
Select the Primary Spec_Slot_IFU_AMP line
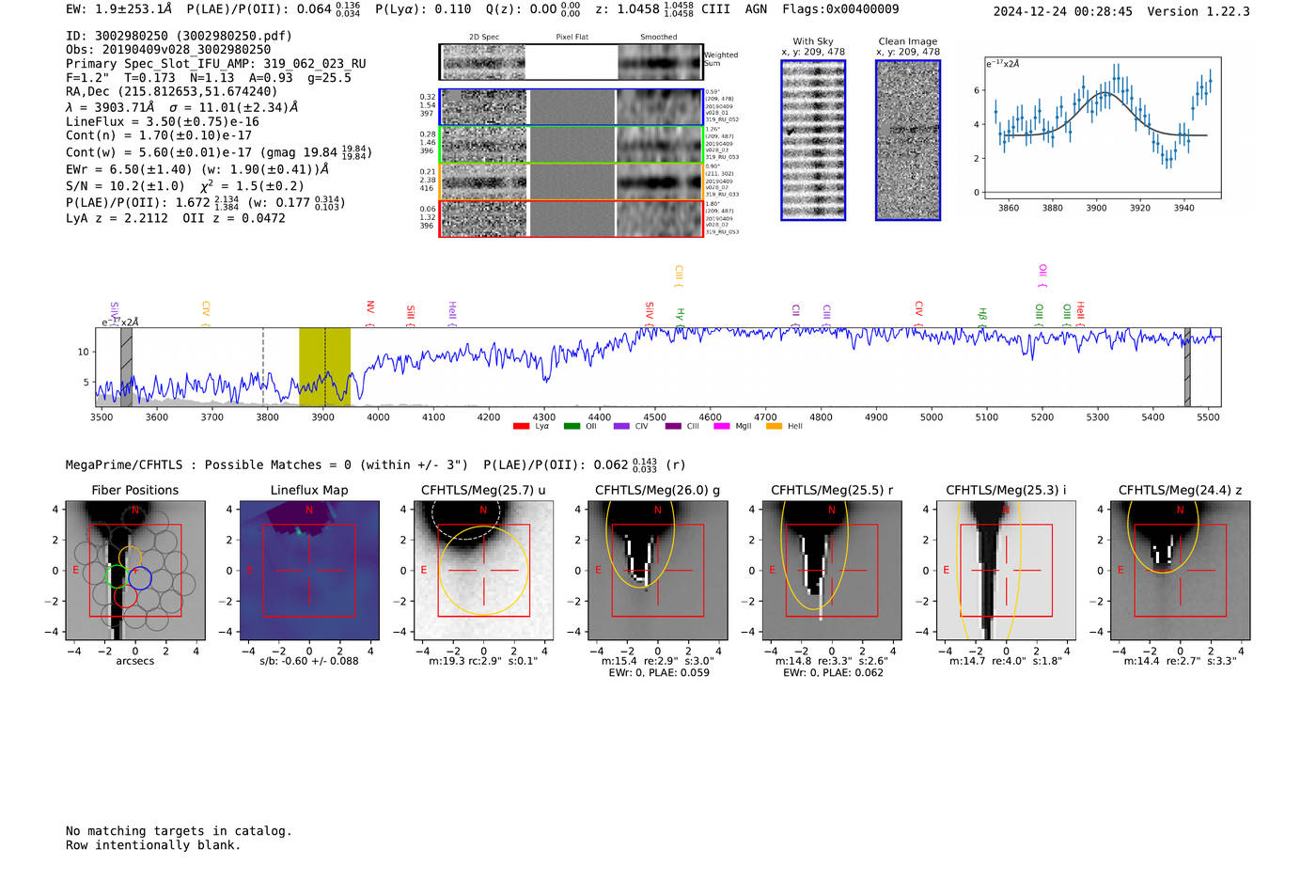pyautogui.click(x=216, y=64)
